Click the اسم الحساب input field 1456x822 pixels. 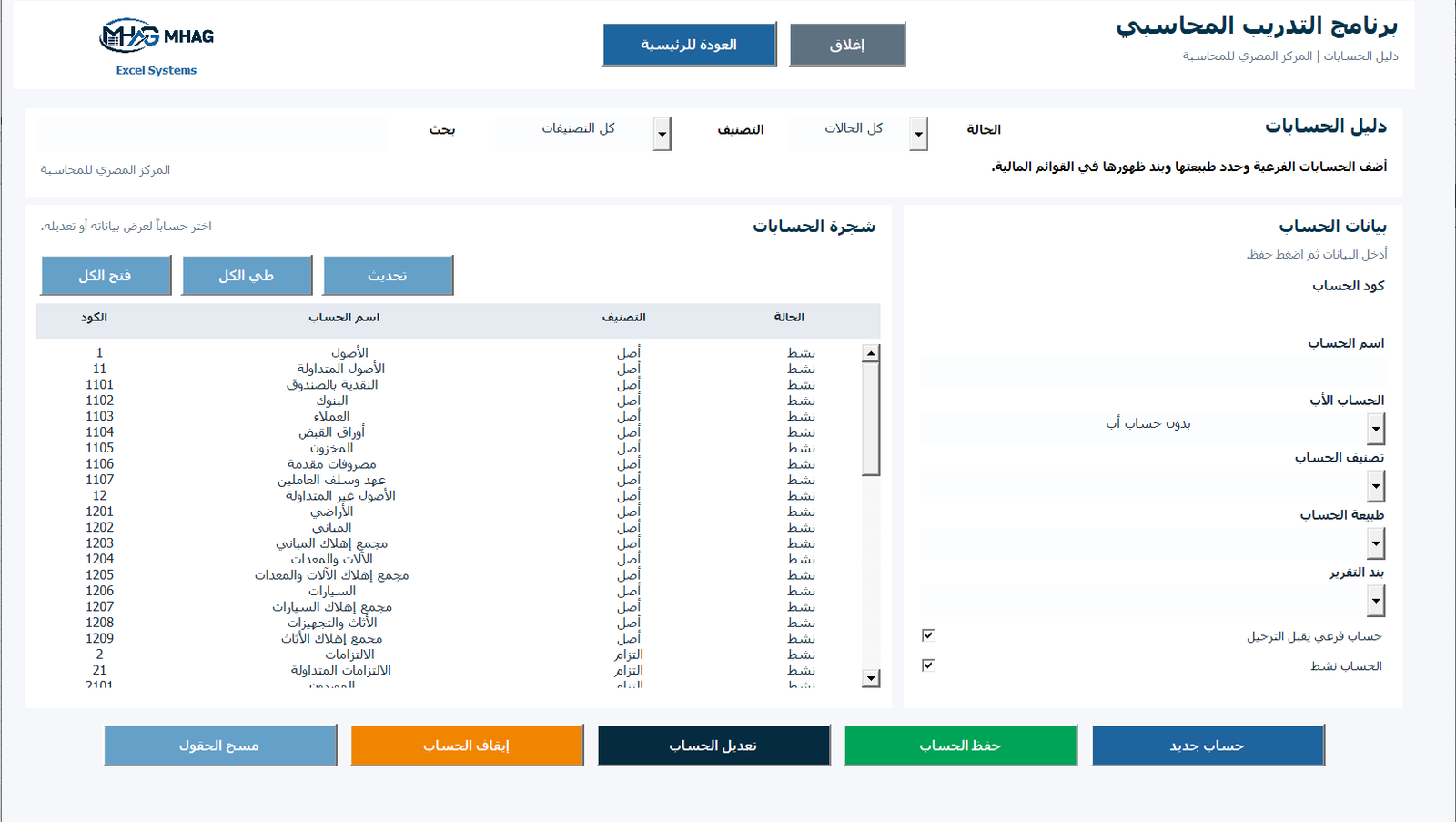pos(1153,371)
